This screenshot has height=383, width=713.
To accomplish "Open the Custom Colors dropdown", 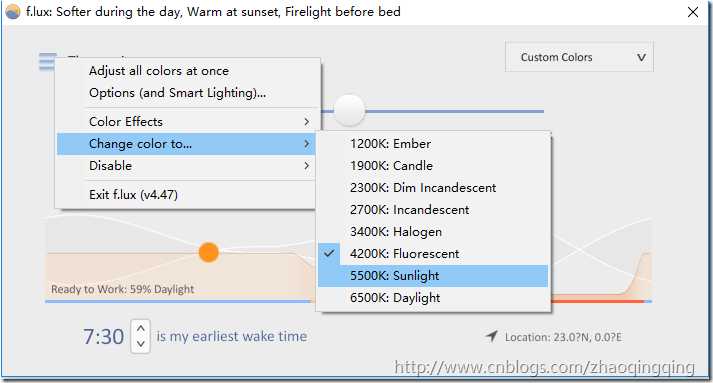I will [579, 57].
